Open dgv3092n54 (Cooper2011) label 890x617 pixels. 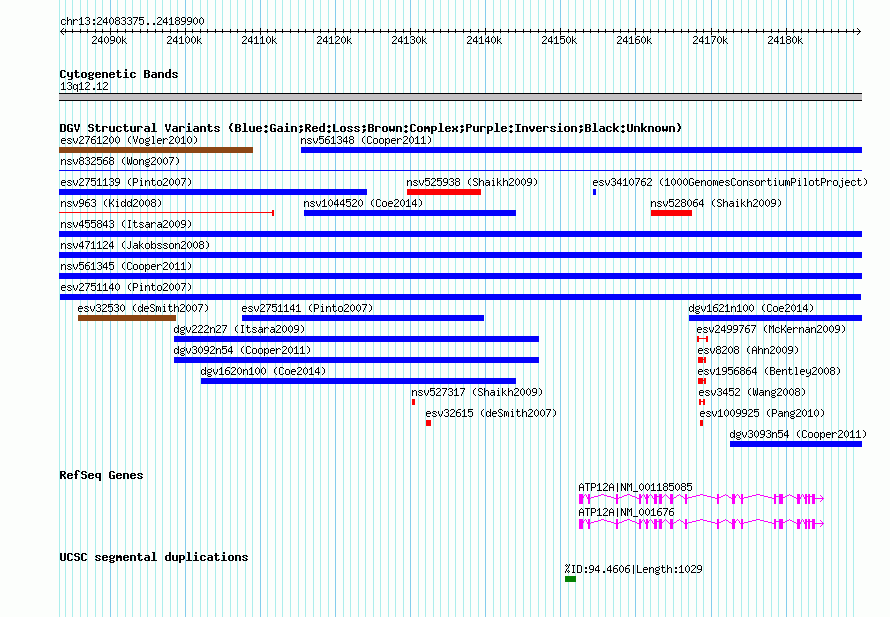pos(242,350)
